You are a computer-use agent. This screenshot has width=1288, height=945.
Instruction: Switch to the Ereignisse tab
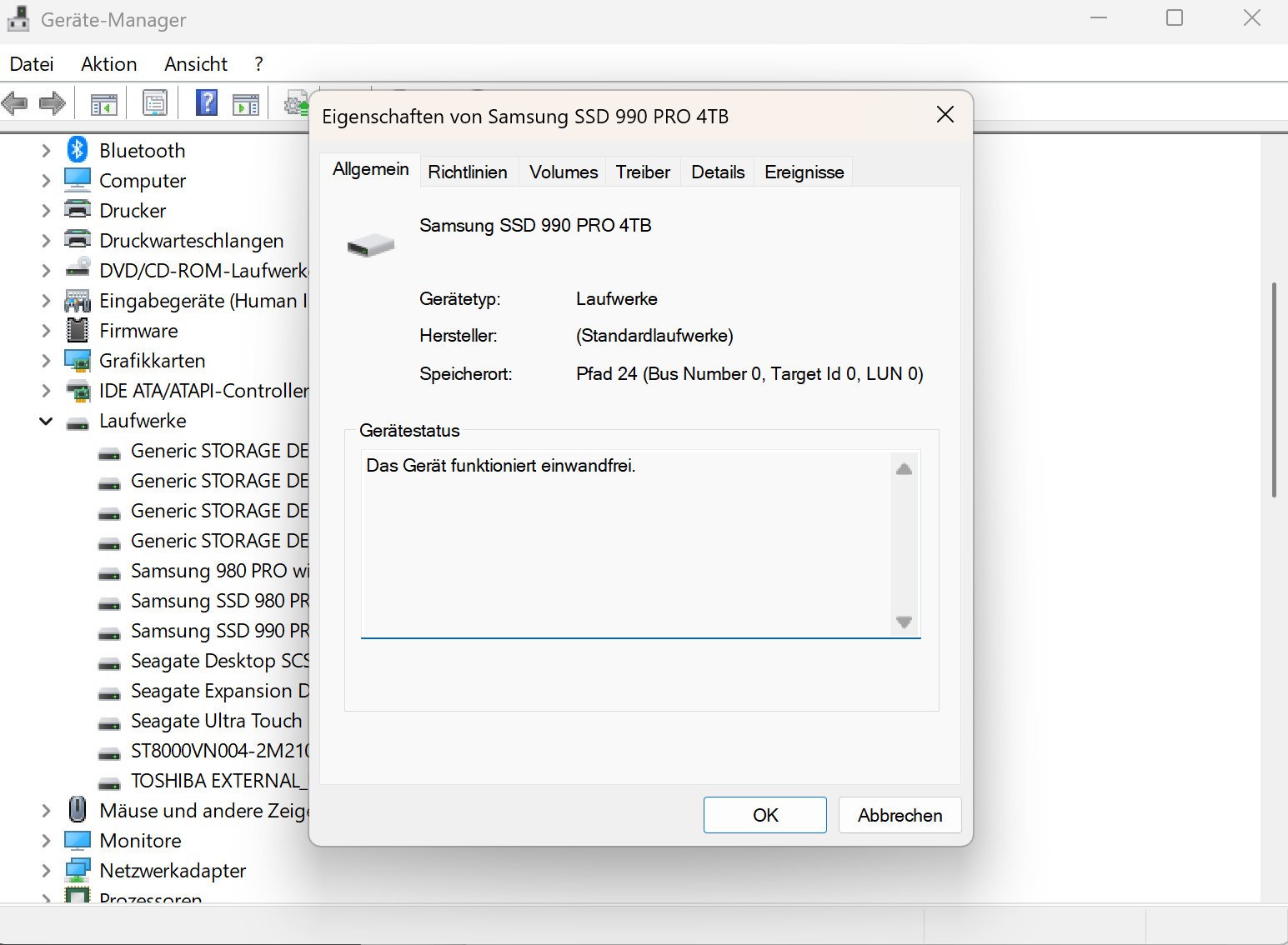click(804, 172)
